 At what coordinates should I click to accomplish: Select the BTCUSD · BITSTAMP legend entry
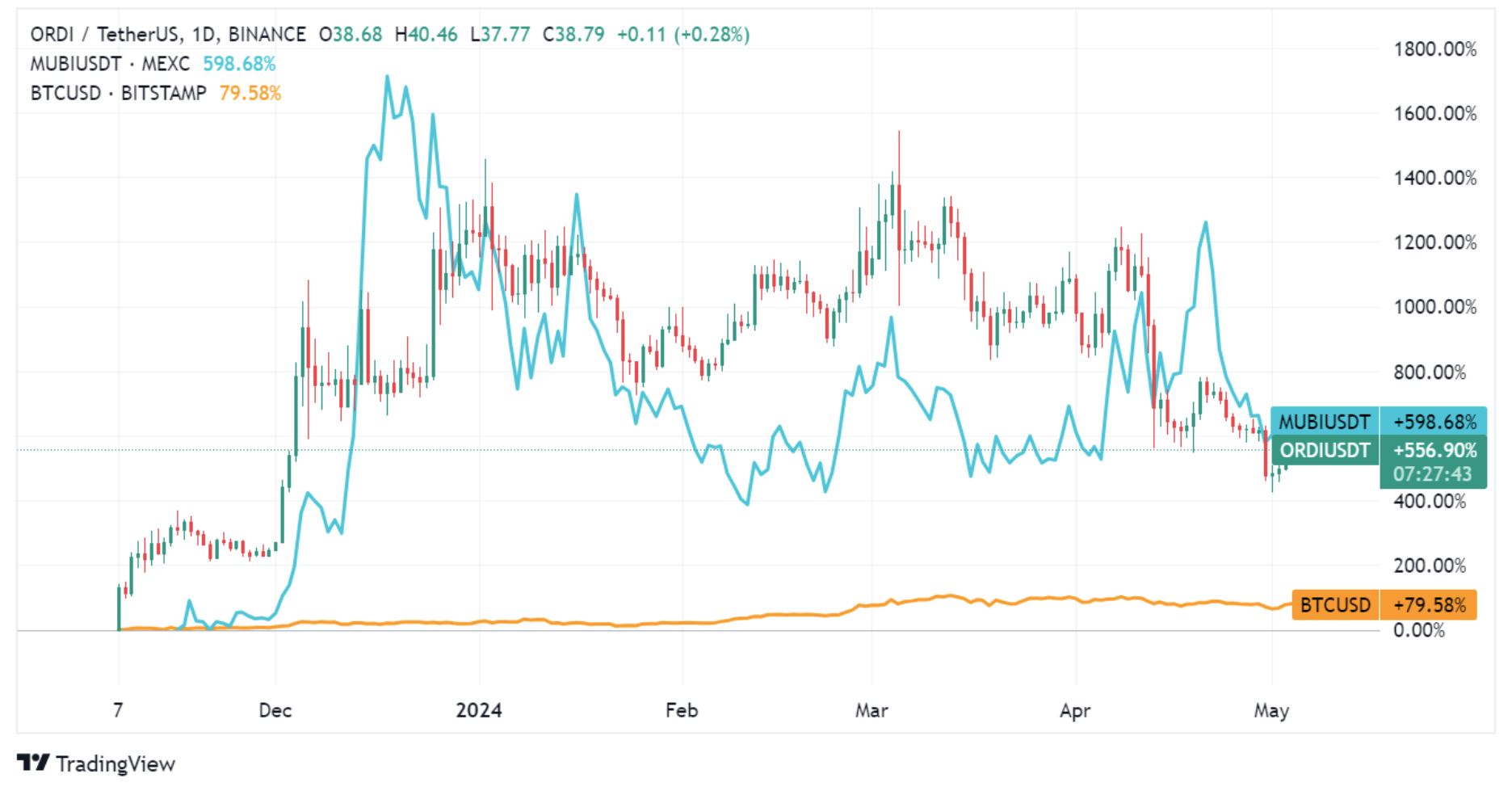click(x=119, y=93)
